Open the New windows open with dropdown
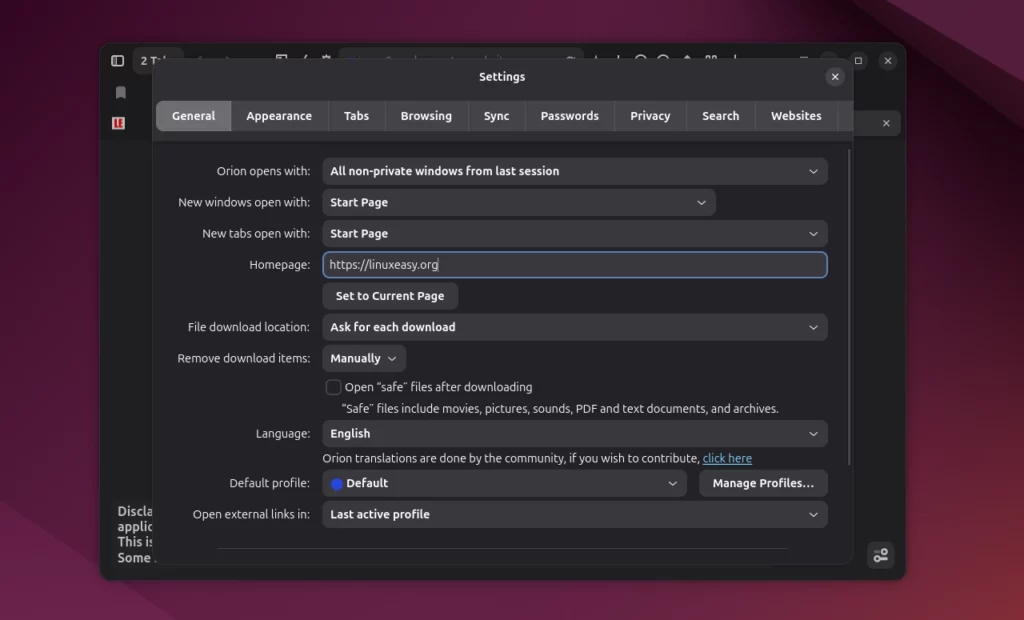 (519, 203)
